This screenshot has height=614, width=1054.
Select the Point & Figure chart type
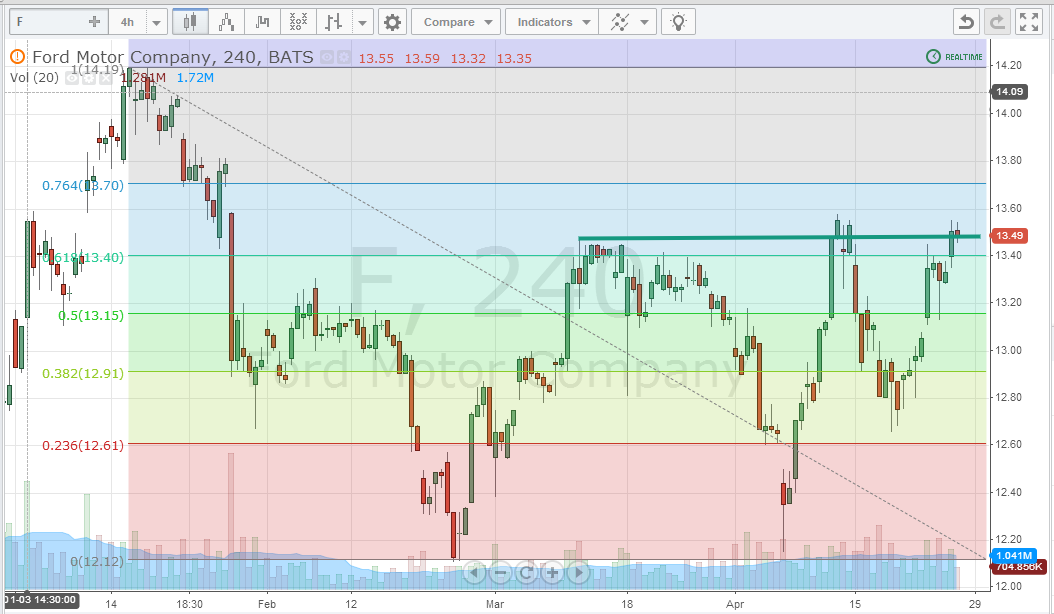pos(298,22)
